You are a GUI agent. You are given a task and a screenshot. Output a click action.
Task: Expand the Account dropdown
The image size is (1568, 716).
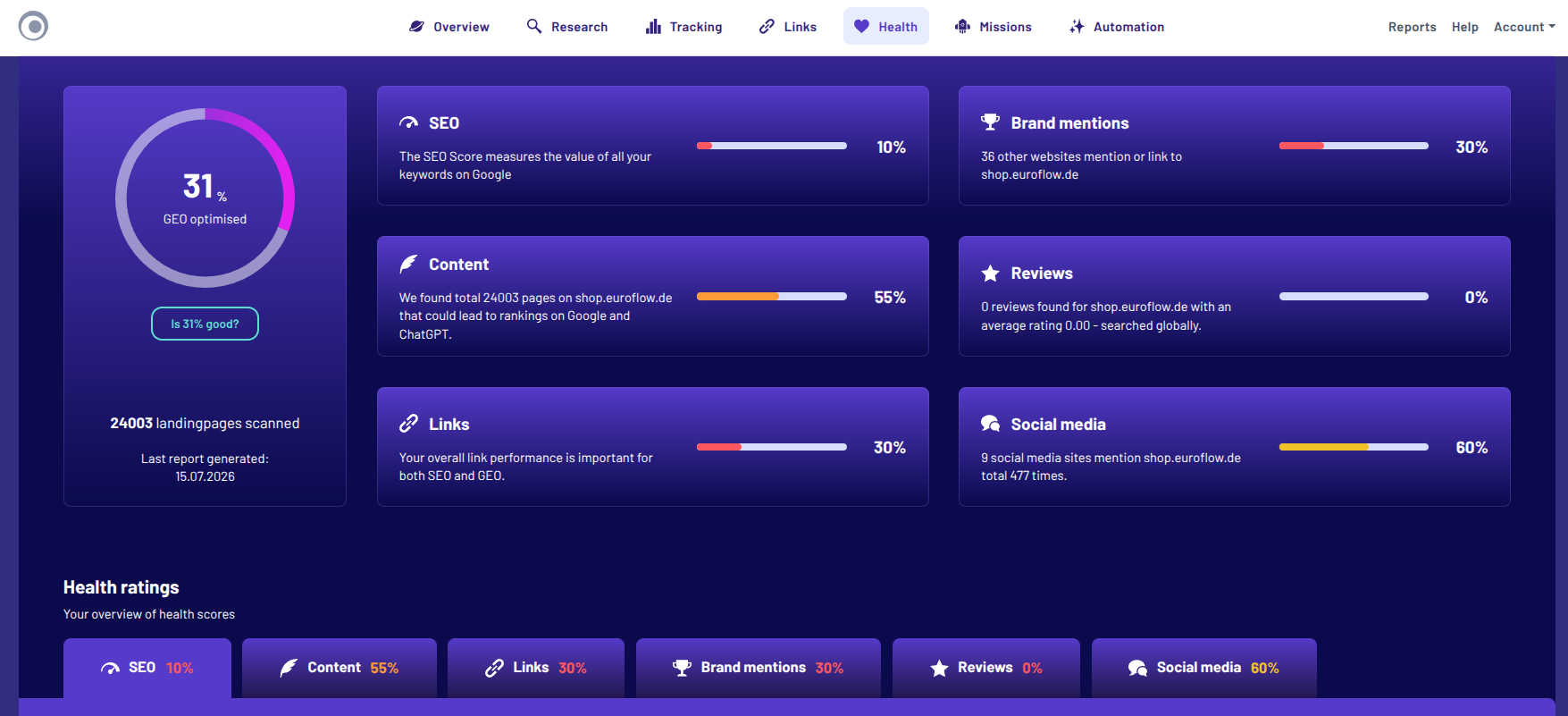coord(1524,27)
